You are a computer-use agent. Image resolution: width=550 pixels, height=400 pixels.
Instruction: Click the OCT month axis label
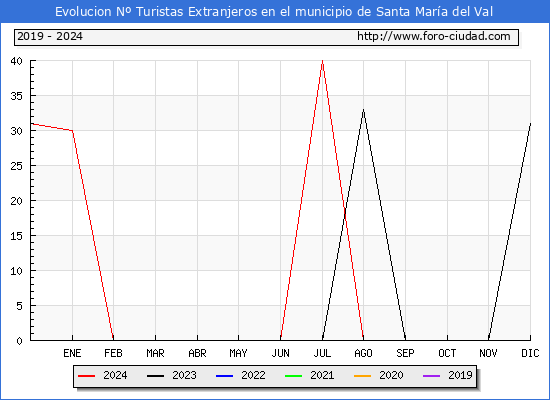point(447,353)
